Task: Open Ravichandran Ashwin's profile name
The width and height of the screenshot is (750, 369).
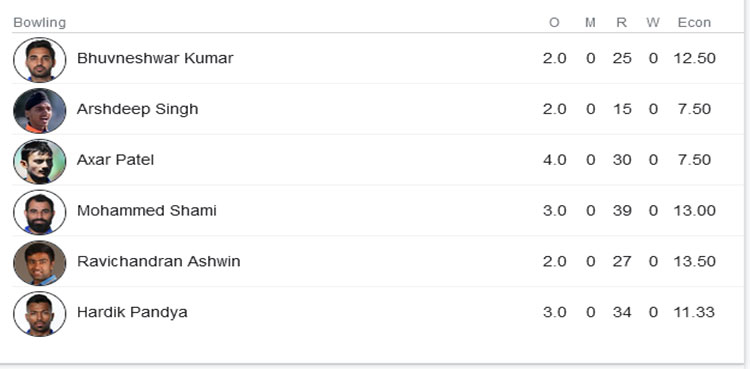Action: click(x=158, y=261)
